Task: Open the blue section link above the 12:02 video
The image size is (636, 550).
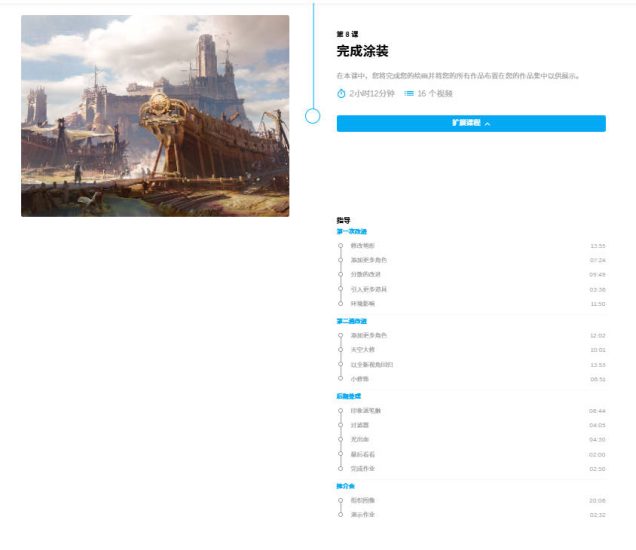Action: tap(352, 321)
